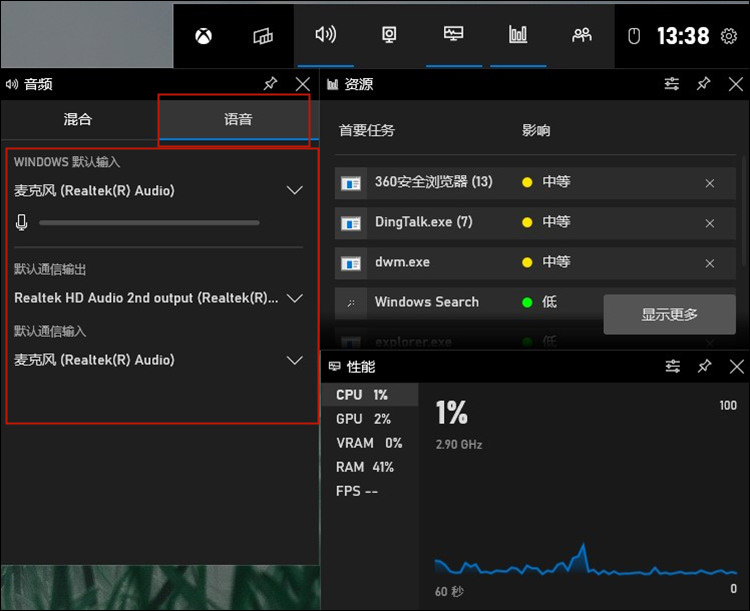Screen dimensions: 750x611
Task: Sort by the 影响 column header
Action: [536, 130]
